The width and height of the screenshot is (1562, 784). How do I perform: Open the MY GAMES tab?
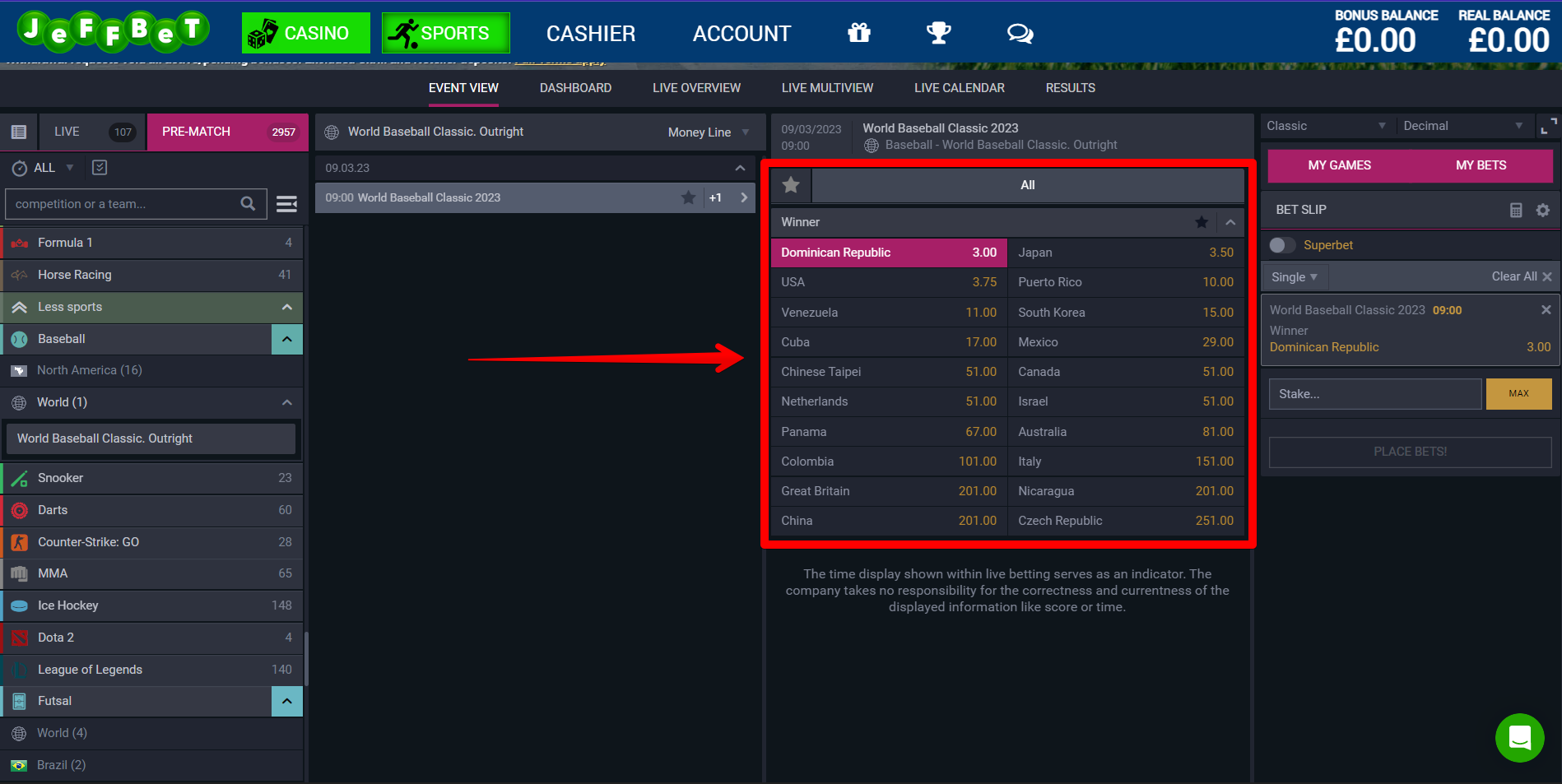[x=1339, y=165]
